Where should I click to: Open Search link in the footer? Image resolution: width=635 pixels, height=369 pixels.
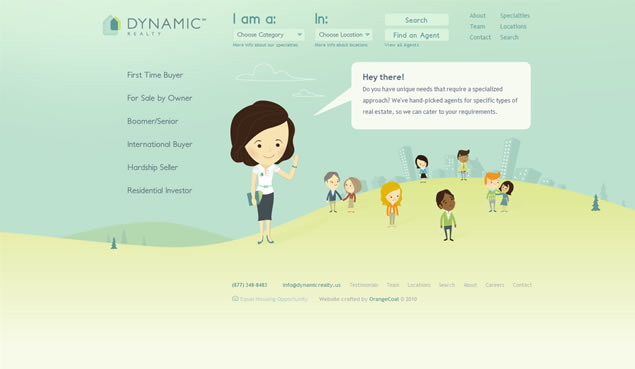point(447,285)
